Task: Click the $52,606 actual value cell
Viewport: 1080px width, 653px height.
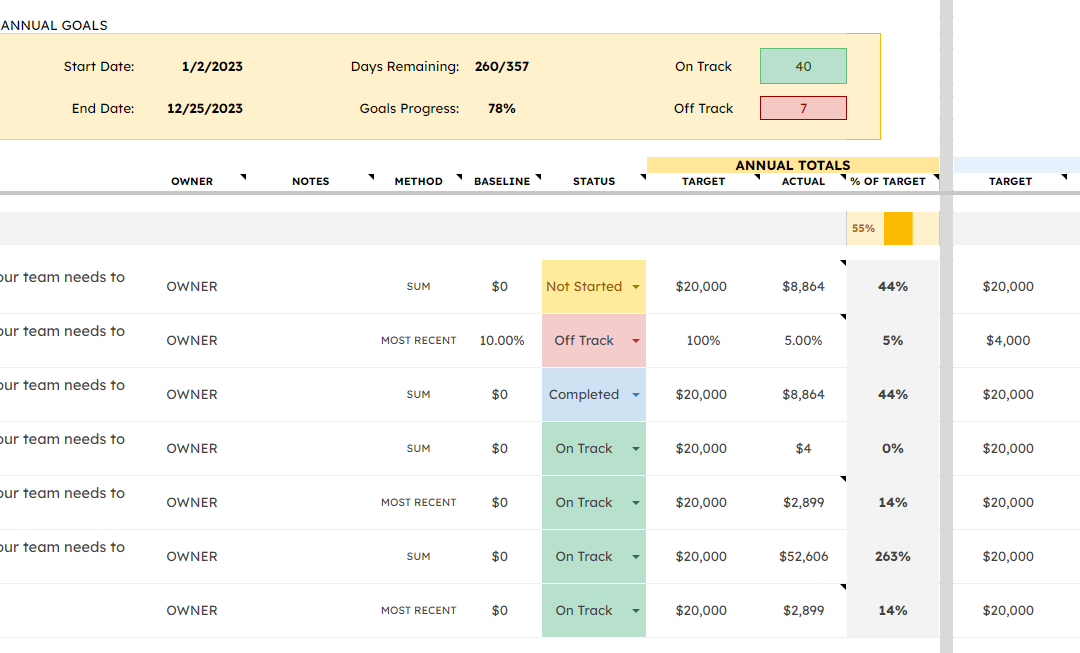Action: point(803,557)
